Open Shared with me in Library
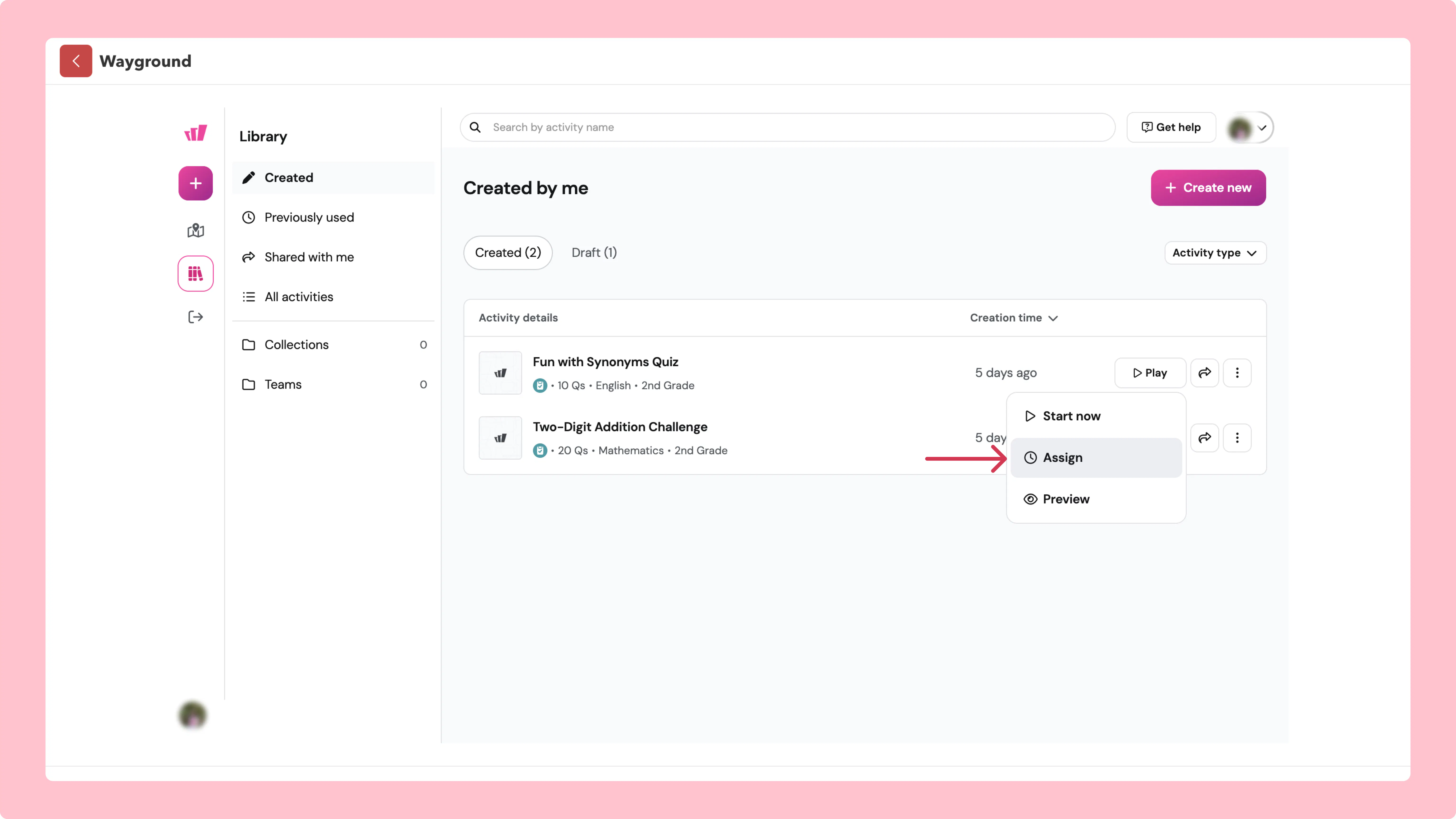The width and height of the screenshot is (1456, 819). click(x=333, y=257)
